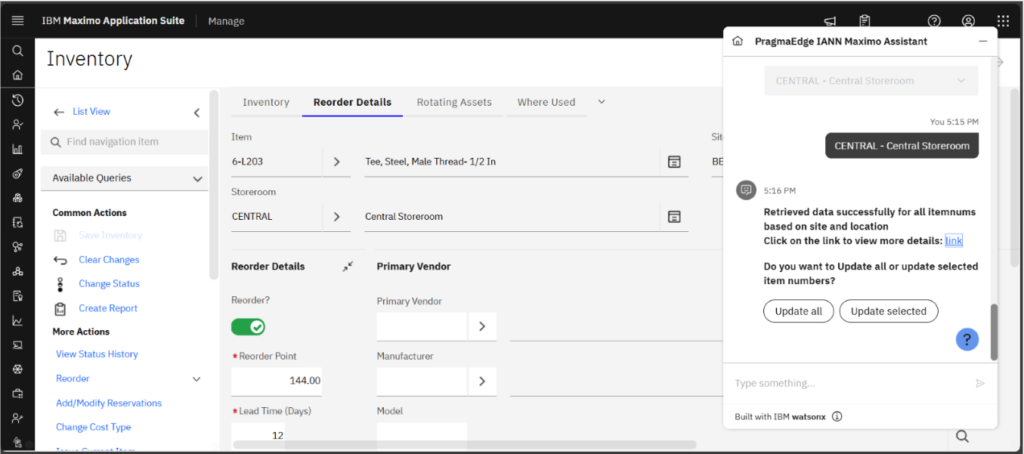The height and width of the screenshot is (454, 1024).
Task: Click the Update selected button
Action: [x=888, y=311]
